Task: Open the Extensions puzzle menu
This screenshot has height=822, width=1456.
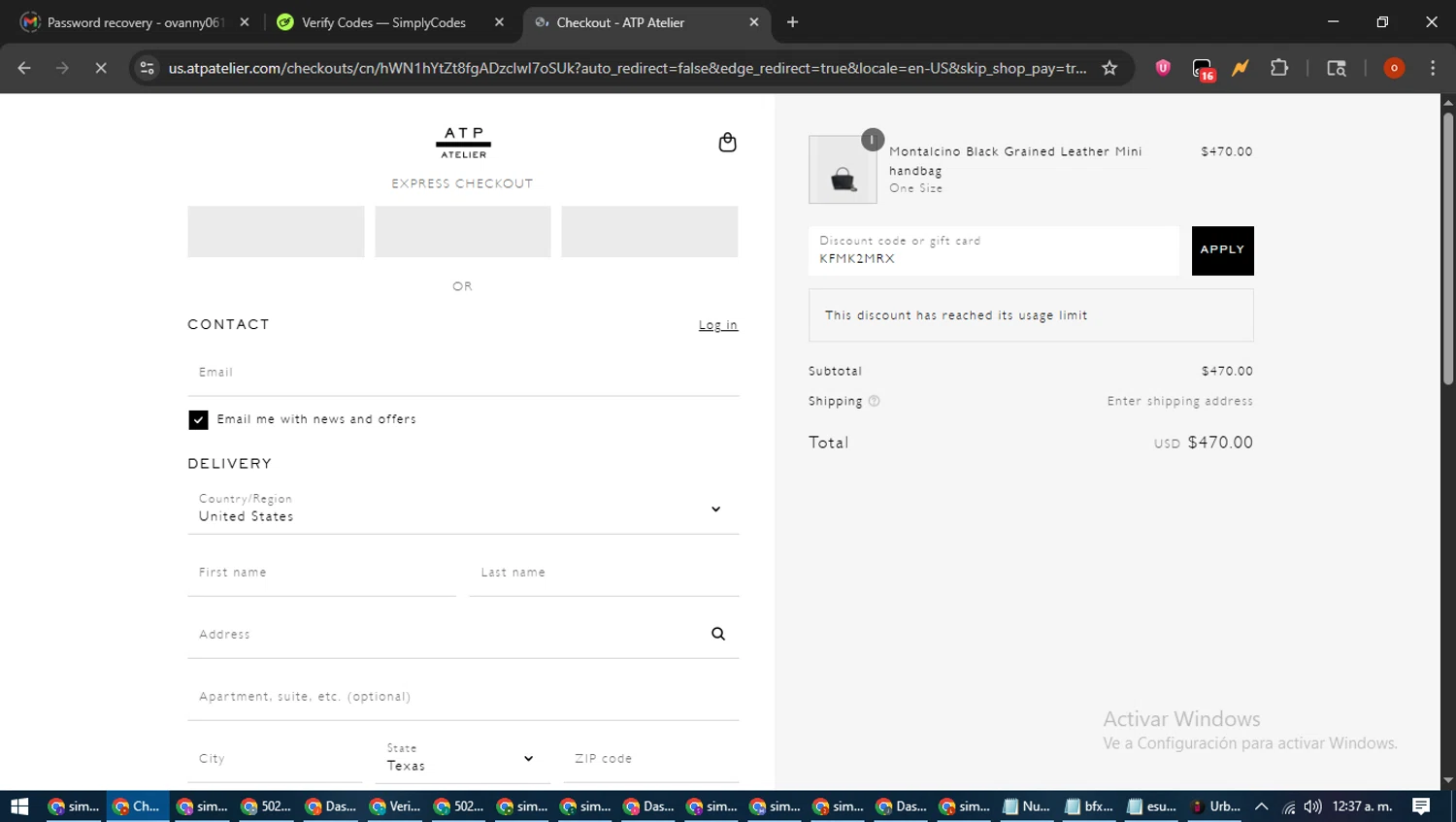Action: pos(1279,68)
